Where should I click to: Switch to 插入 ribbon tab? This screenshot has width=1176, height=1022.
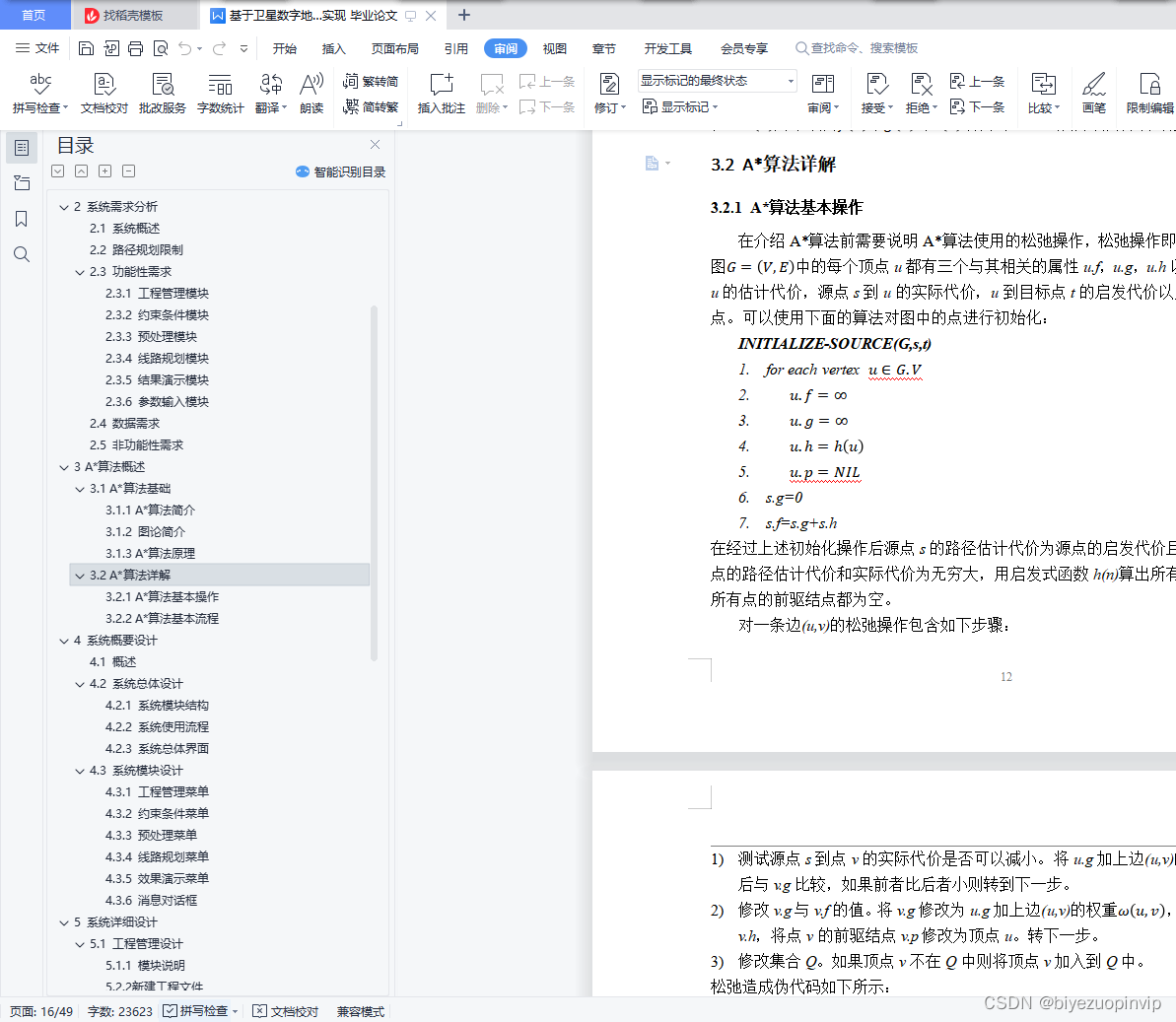pos(334,48)
